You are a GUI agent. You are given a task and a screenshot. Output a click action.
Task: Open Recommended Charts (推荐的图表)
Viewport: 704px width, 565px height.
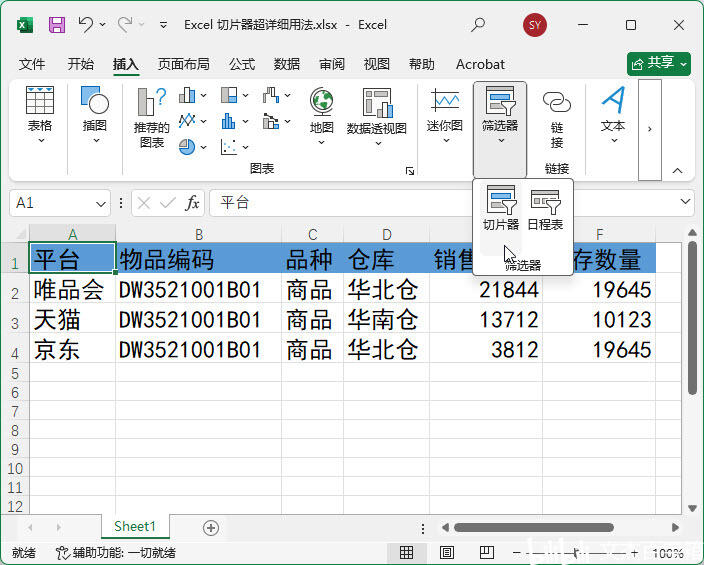(152, 116)
